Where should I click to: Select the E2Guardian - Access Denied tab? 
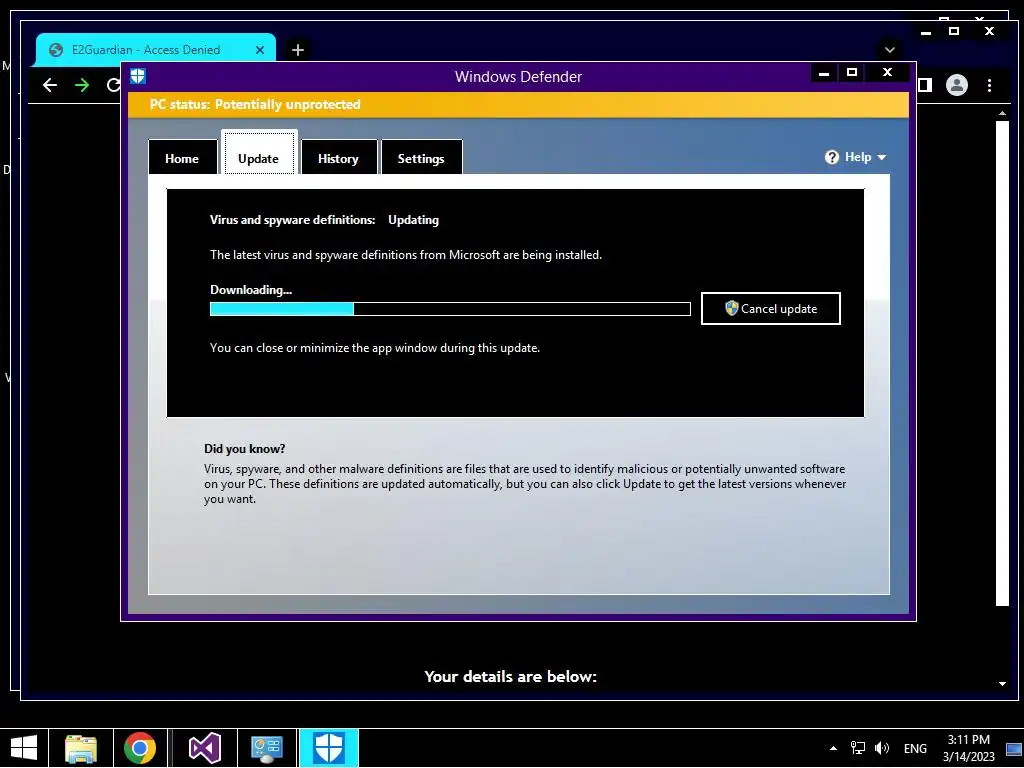(155, 50)
